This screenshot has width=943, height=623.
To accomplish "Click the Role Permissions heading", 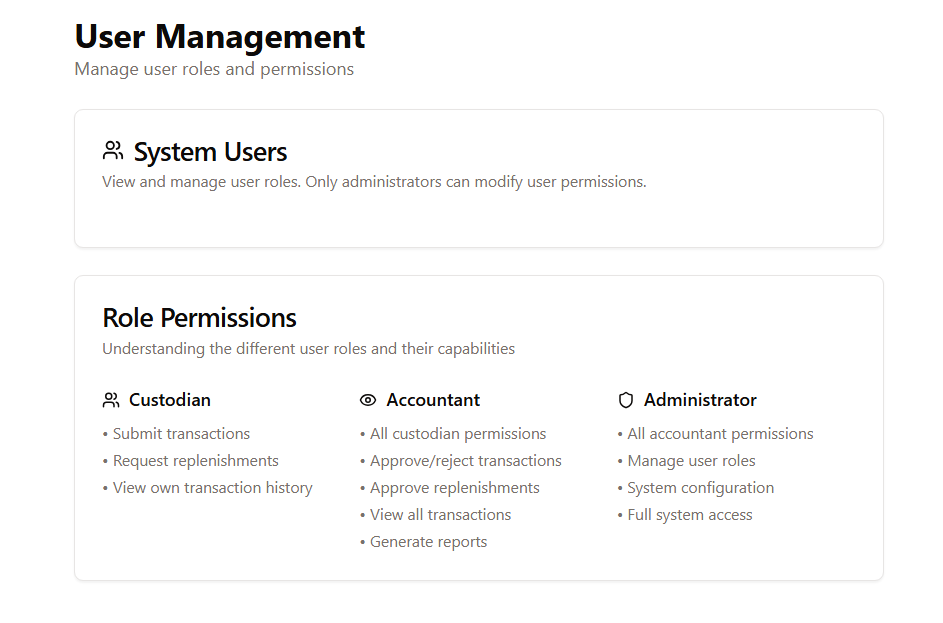I will coord(200,318).
